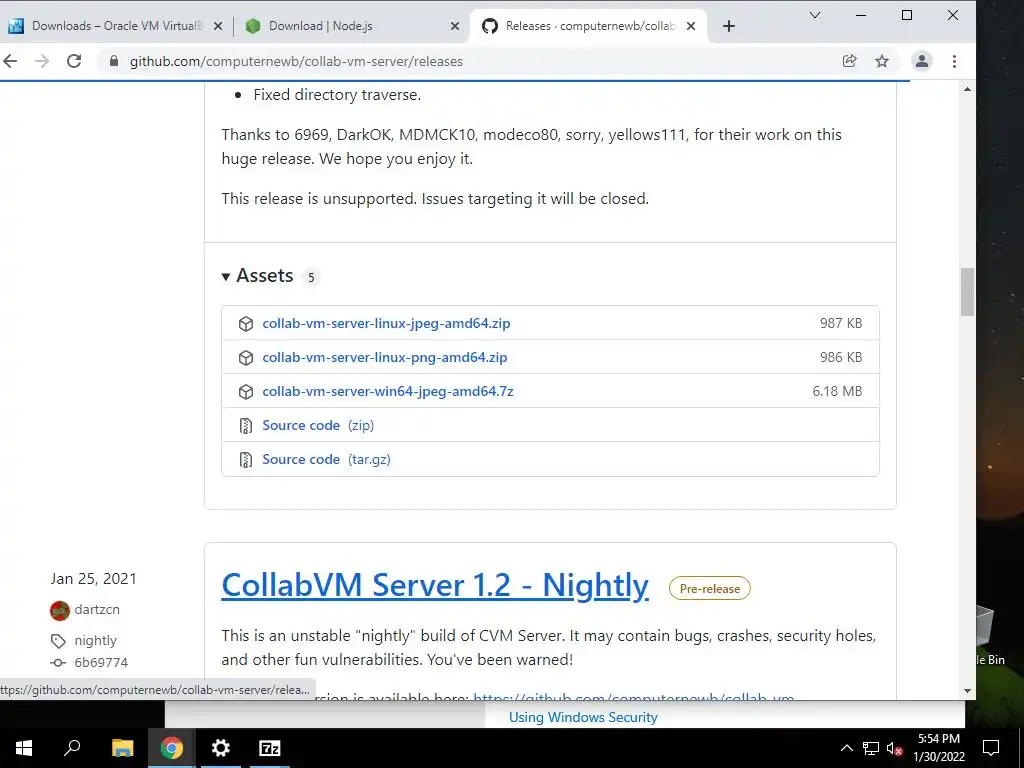The image size is (1024, 768).
Task: Go back to the previous page
Action: point(10,61)
